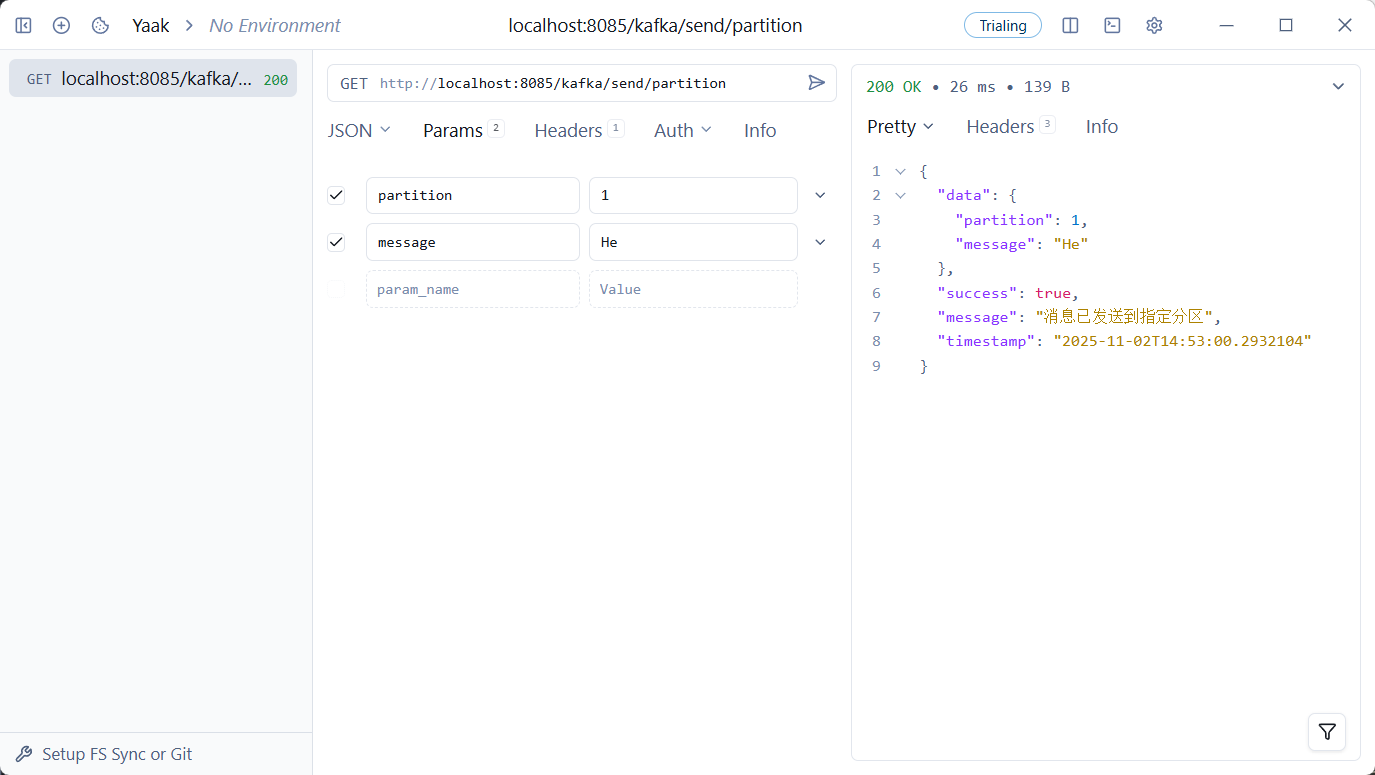The height and width of the screenshot is (775, 1375).
Task: Open the Auth dropdown menu
Action: pos(682,131)
